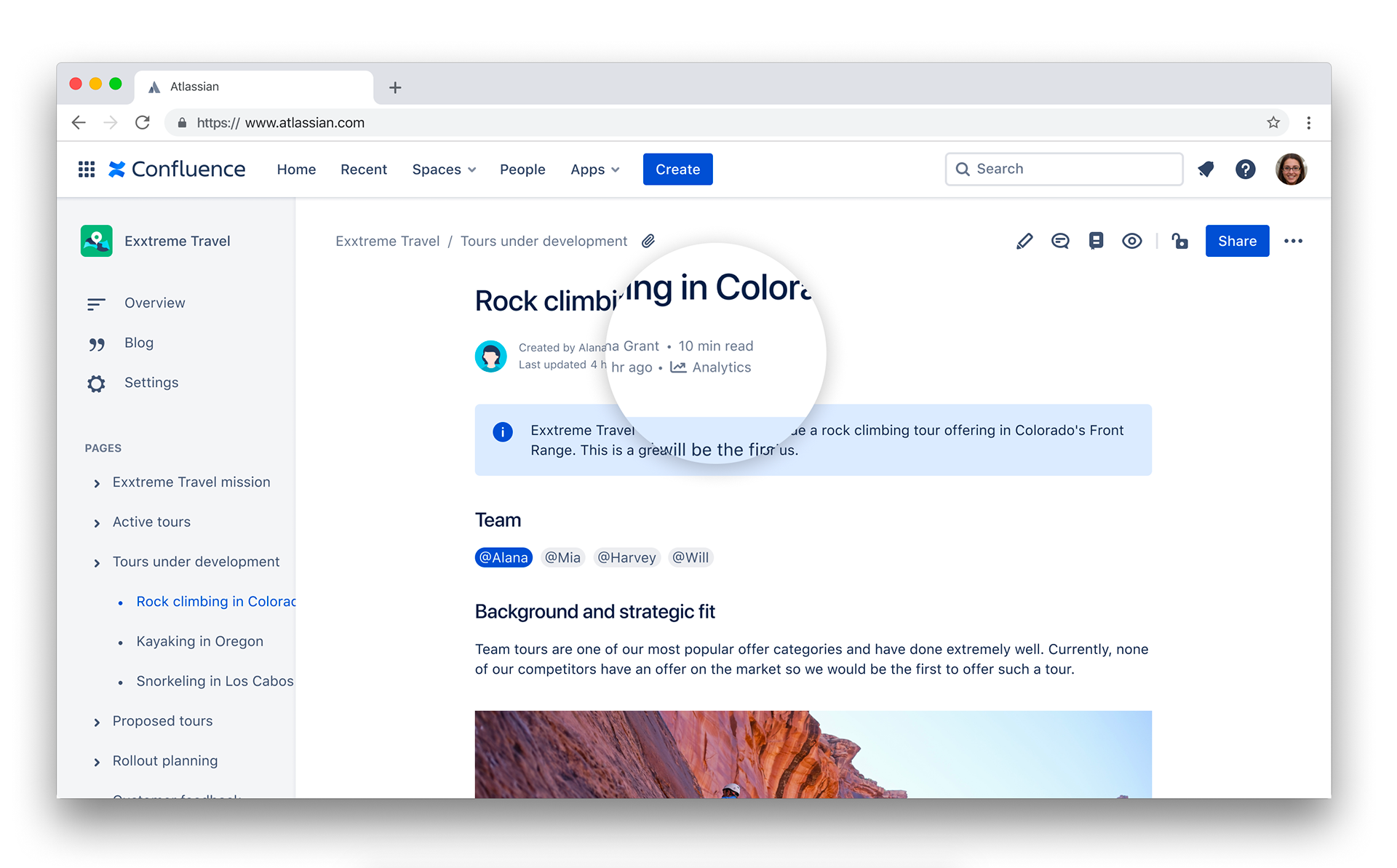Open Kayaking in Oregon page
Image resolution: width=1397 pixels, height=868 pixels.
pyautogui.click(x=199, y=641)
